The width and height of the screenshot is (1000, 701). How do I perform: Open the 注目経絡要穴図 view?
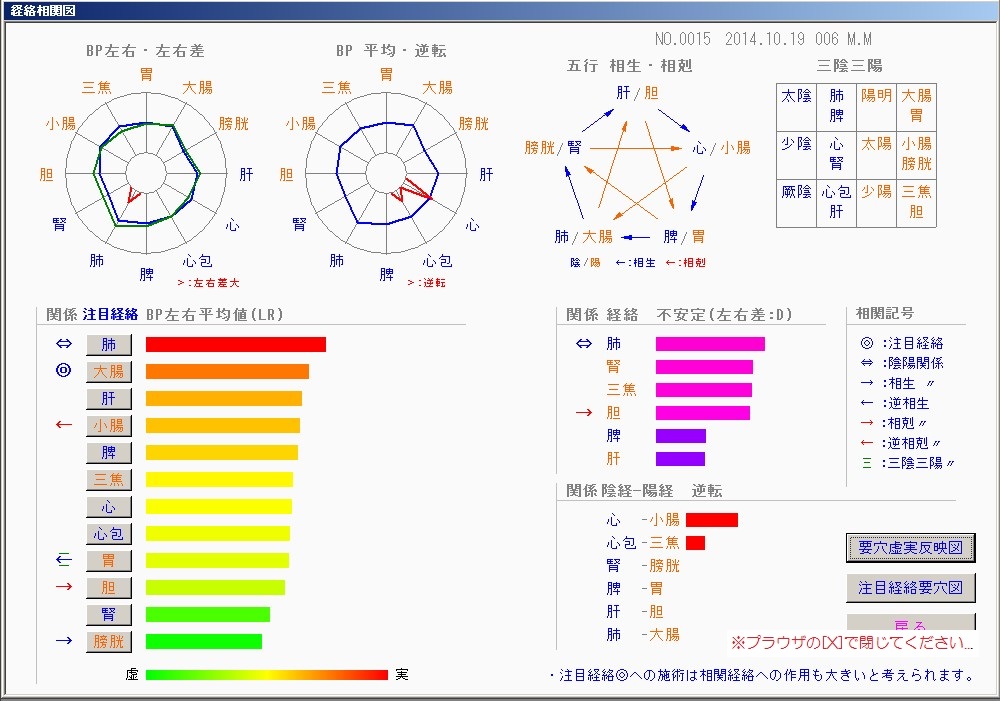pos(910,588)
